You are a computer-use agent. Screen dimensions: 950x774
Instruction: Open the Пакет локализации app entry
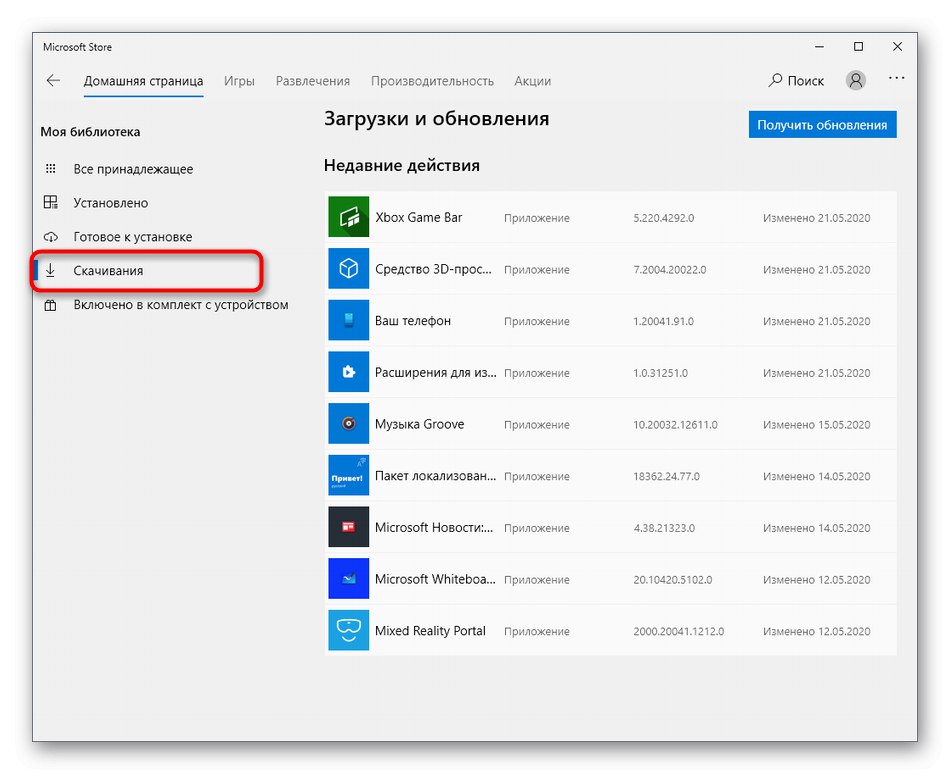[x=435, y=476]
